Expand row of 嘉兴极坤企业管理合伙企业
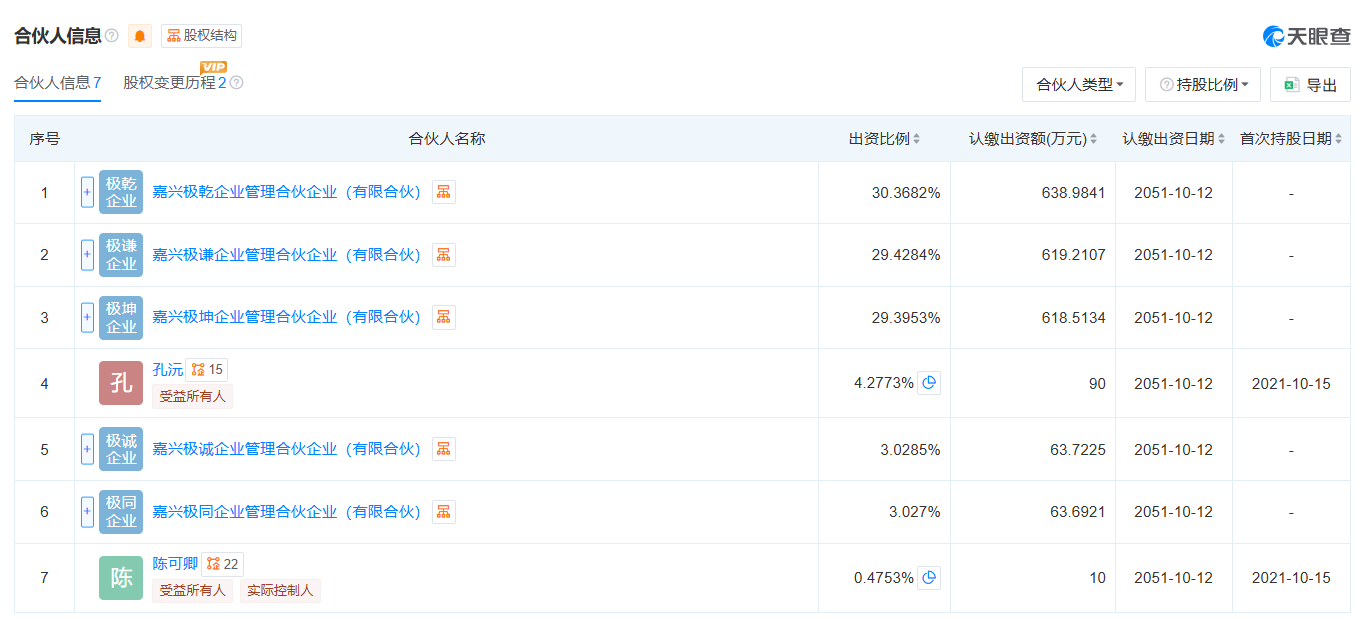1361x619 pixels. click(87, 318)
